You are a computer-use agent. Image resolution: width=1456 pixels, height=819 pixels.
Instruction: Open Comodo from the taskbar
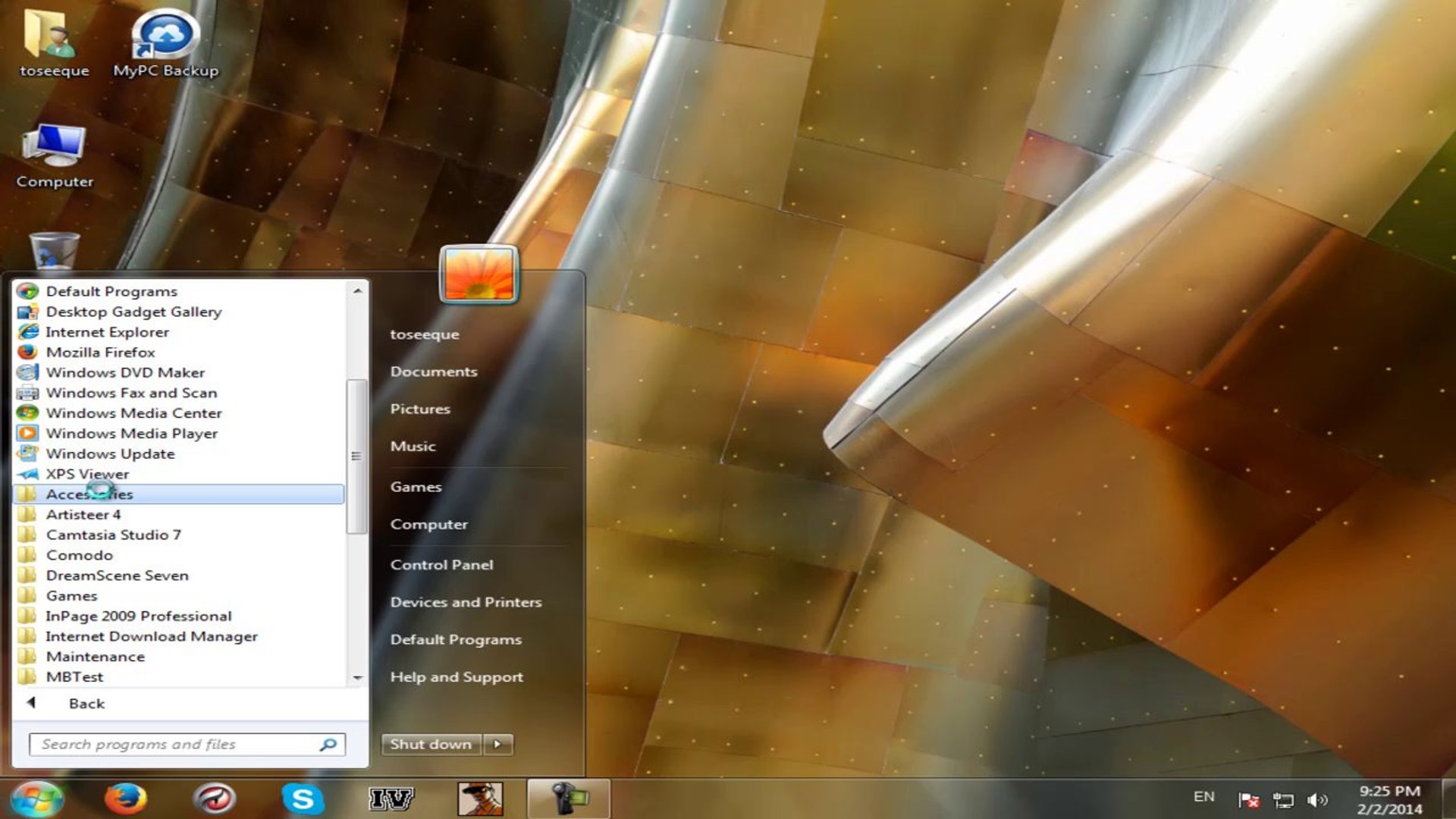click(x=215, y=797)
